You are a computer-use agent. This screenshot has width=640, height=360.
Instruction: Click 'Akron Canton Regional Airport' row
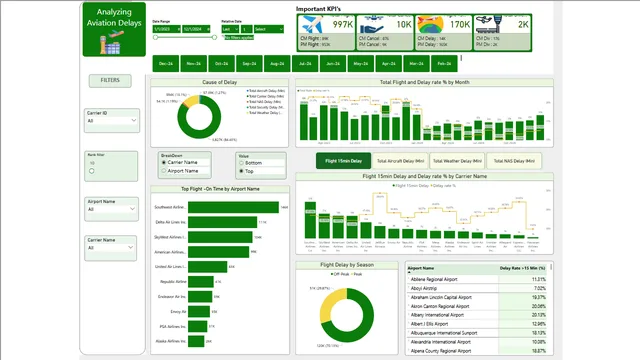point(477,306)
